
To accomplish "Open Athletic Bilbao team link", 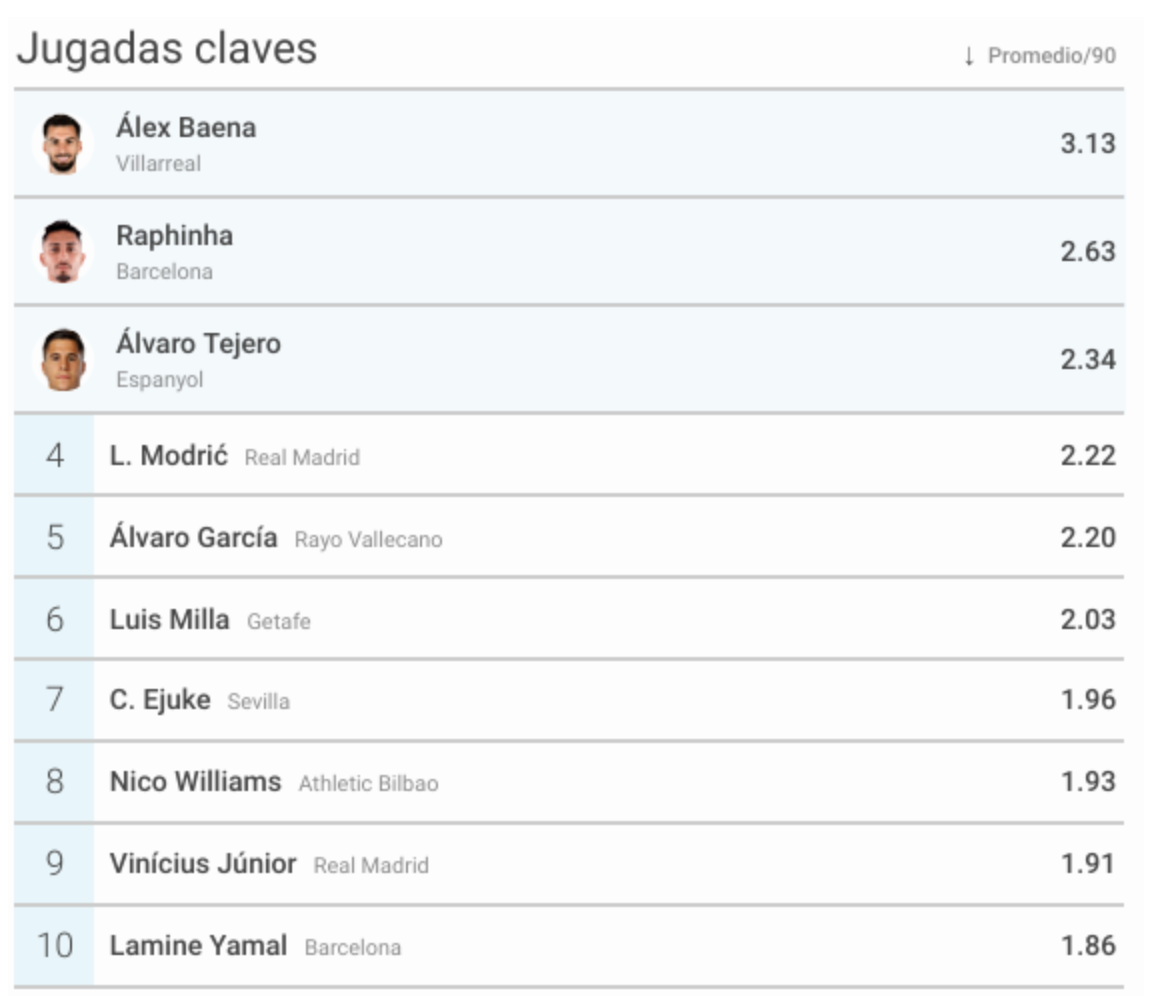I will tap(368, 784).
